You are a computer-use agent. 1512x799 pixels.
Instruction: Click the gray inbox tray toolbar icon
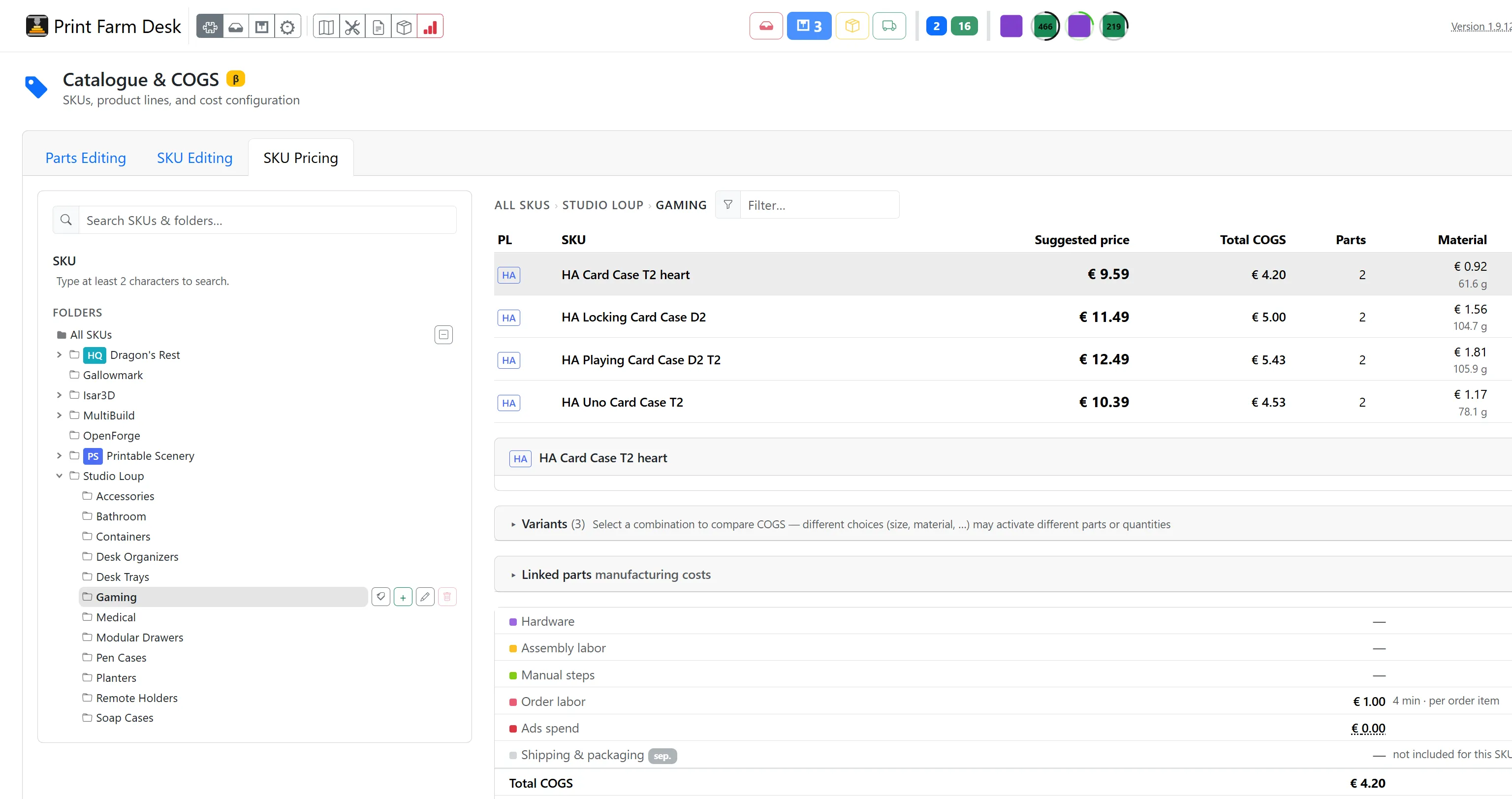235,27
